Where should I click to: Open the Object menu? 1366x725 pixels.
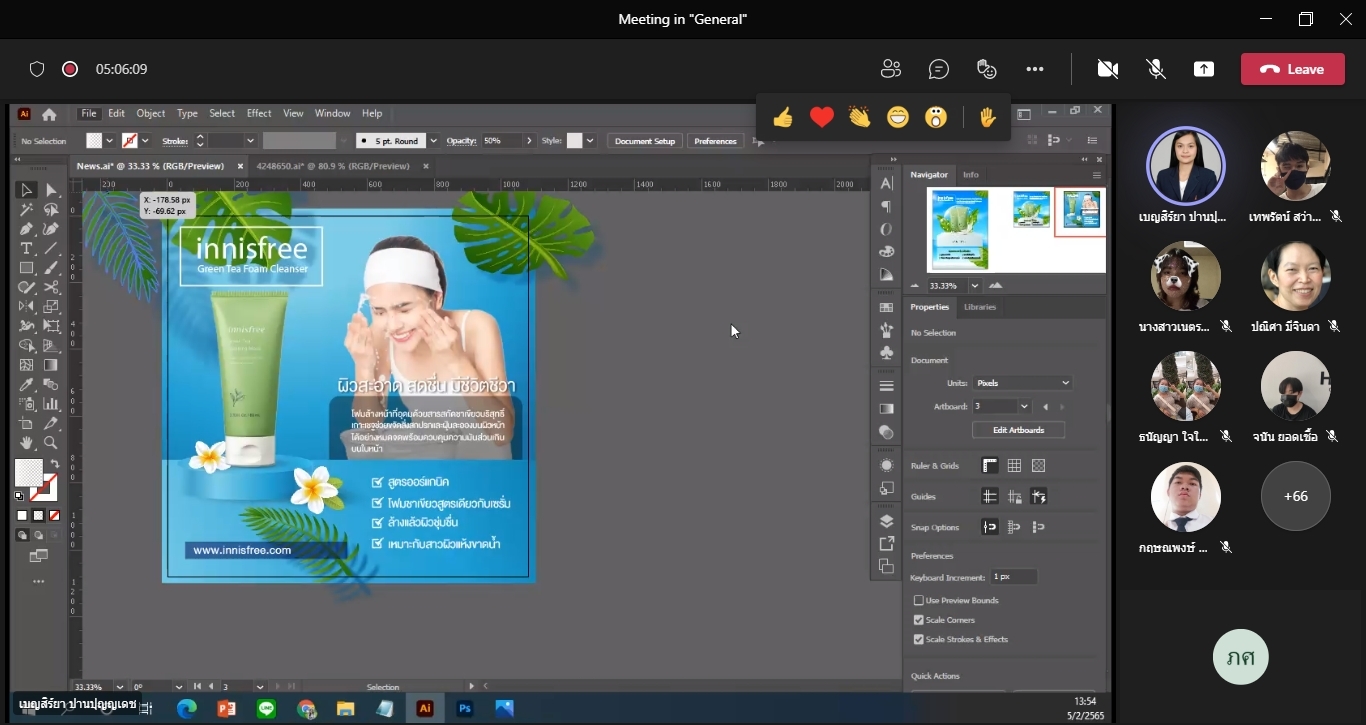pyautogui.click(x=151, y=114)
